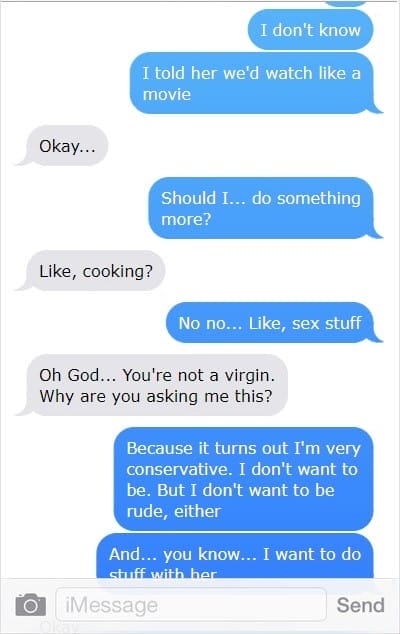Screen dimensions: 400x634
Task: Tap the "Because it turns out I'm very conservative" message
Action: coord(243,479)
